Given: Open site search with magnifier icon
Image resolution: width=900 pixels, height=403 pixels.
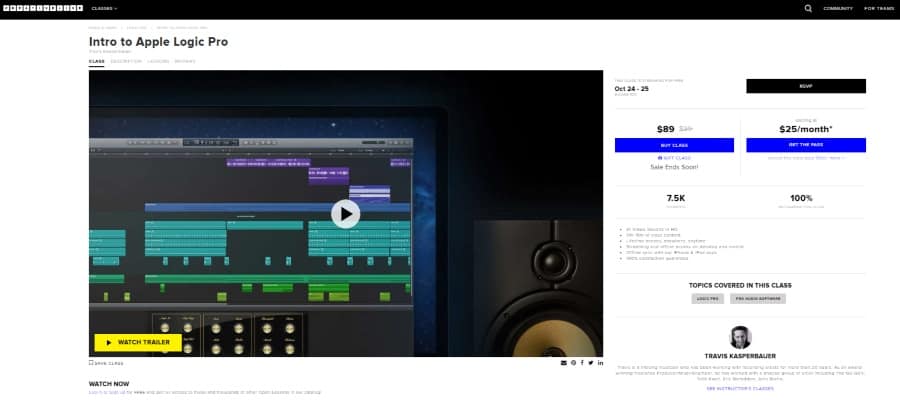Looking at the screenshot, I should [x=808, y=9].
